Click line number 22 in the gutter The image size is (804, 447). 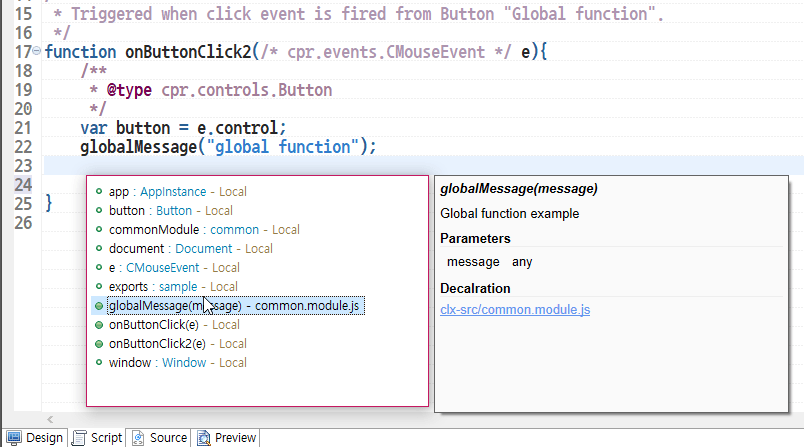pyautogui.click(x=23, y=147)
